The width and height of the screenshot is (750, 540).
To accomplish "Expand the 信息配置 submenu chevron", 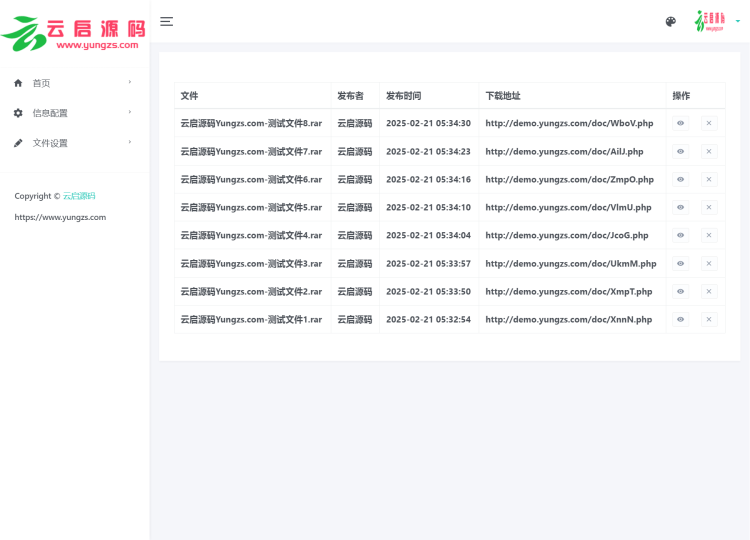I will pyautogui.click(x=130, y=112).
